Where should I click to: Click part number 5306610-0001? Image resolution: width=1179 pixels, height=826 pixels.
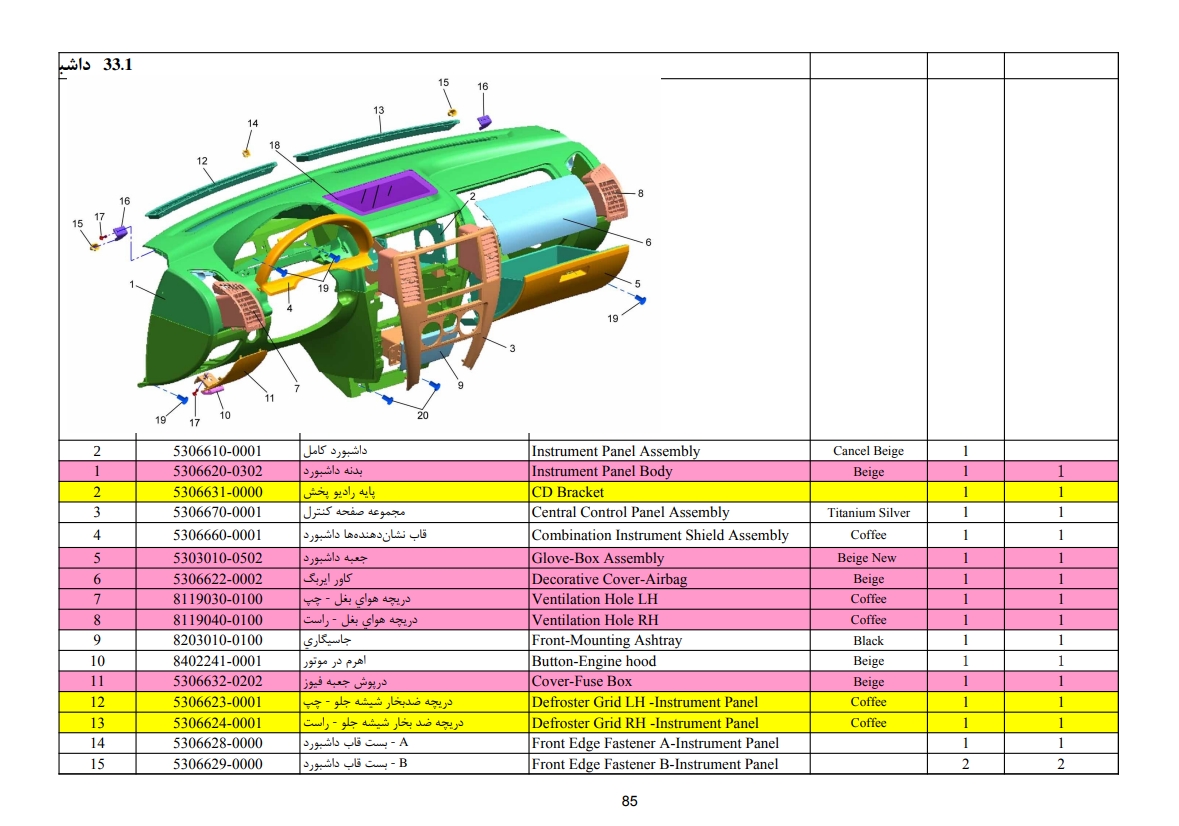(x=217, y=451)
